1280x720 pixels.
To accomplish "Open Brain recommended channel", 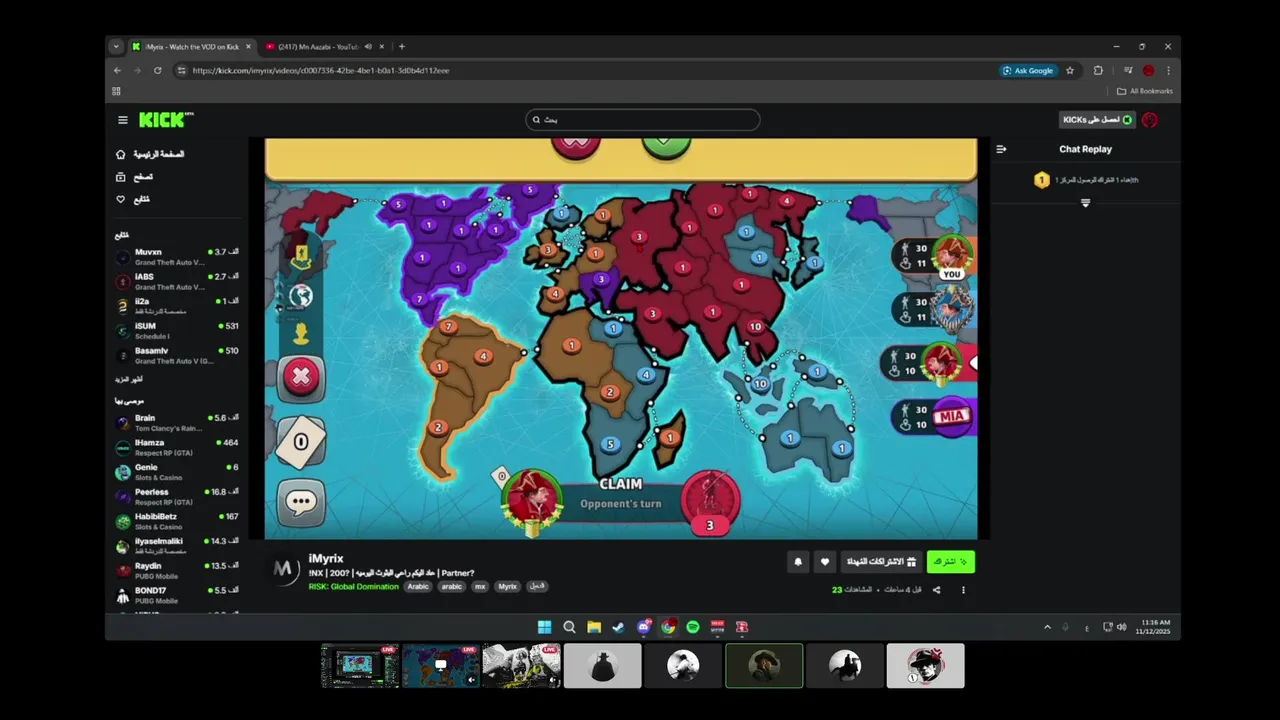I will [177, 423].
